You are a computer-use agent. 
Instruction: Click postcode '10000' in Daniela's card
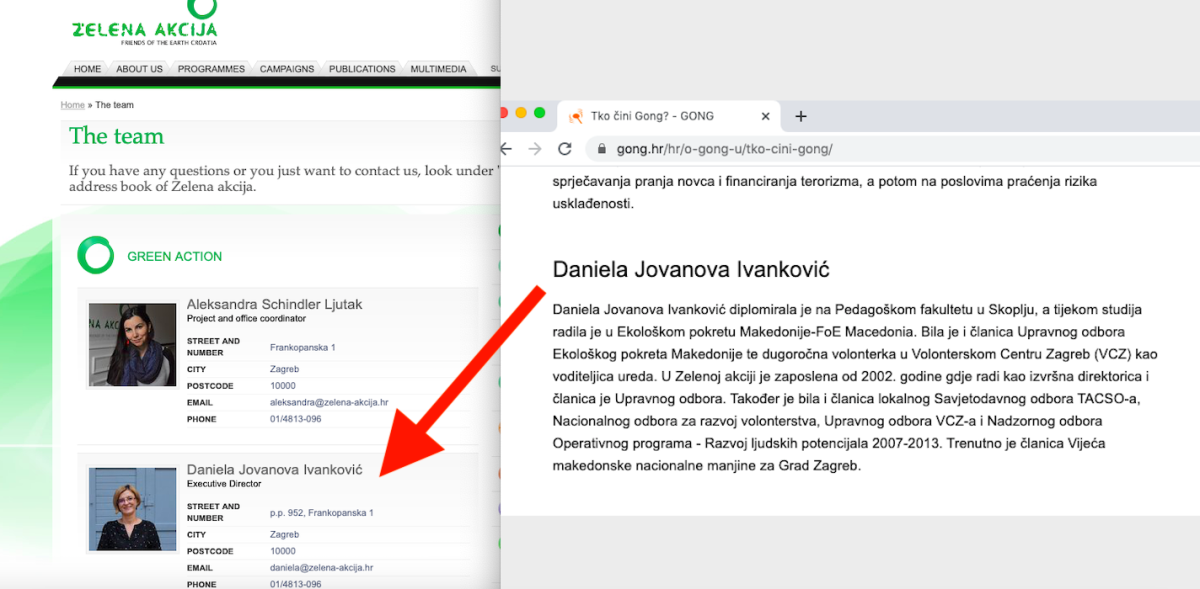pos(283,551)
